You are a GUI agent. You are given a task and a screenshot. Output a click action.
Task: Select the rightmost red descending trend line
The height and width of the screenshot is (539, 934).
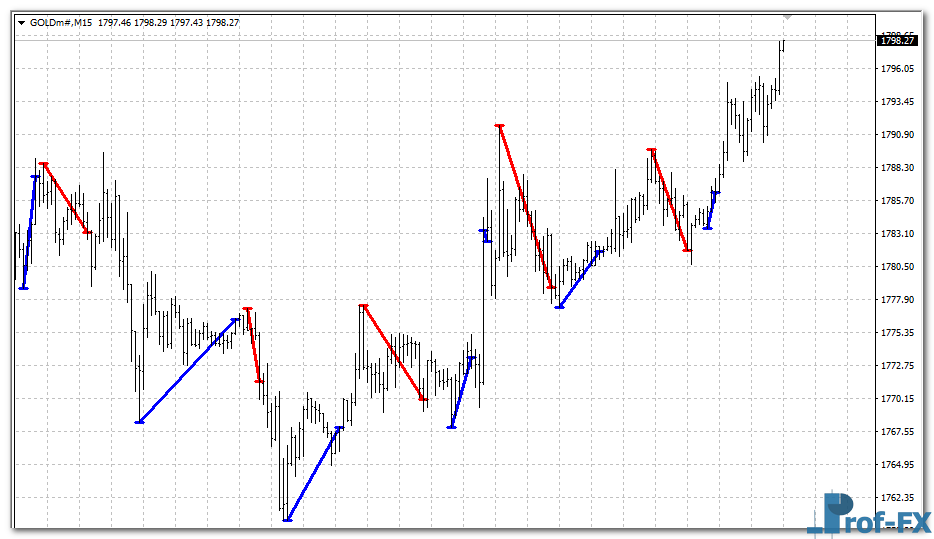coord(669,200)
